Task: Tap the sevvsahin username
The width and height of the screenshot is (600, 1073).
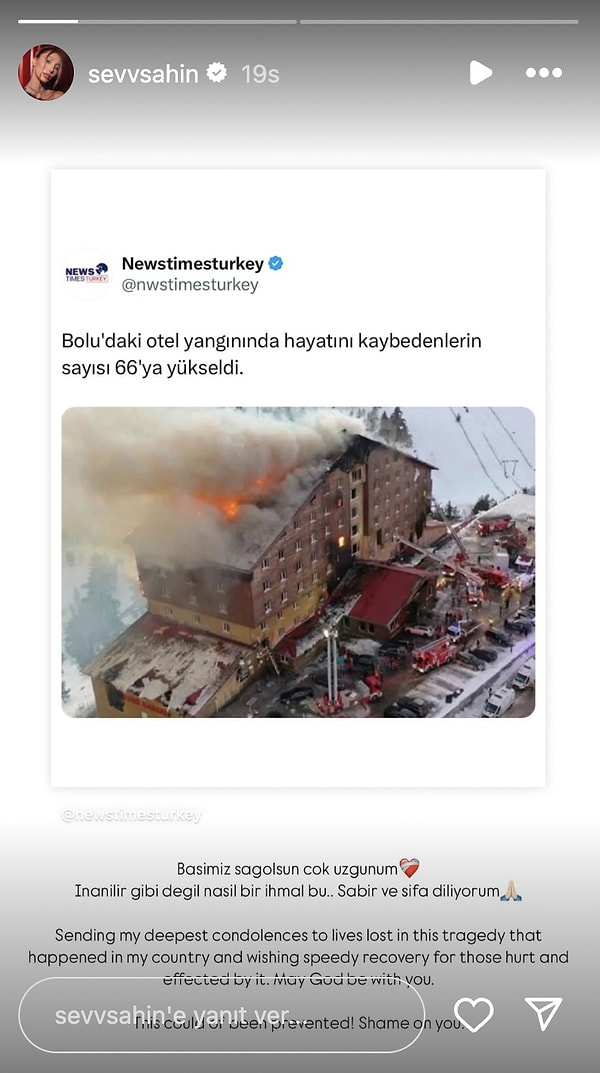Action: (143, 73)
